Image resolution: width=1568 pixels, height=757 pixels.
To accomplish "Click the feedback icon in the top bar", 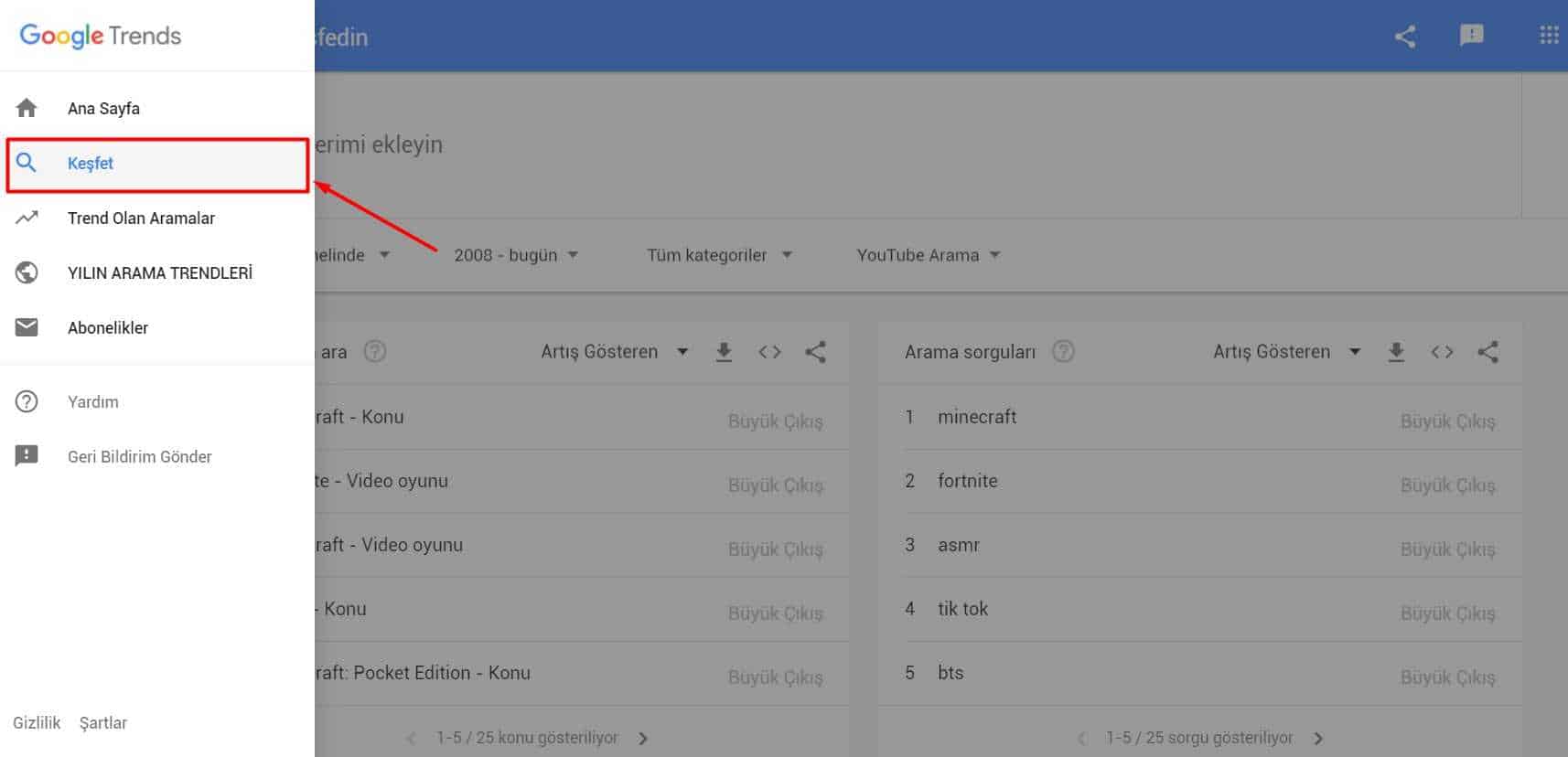I will click(1471, 35).
